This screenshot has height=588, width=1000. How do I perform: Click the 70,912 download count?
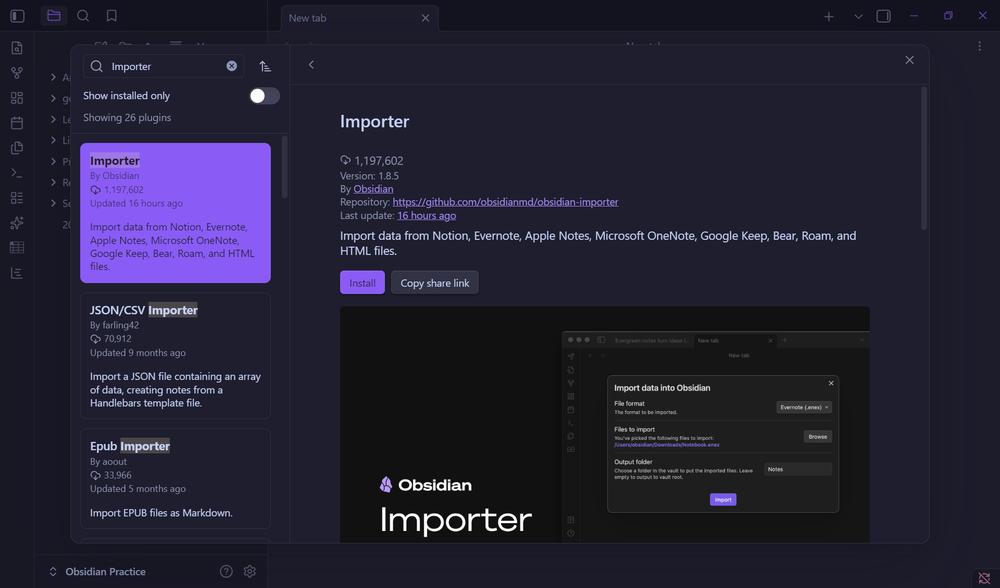coord(117,339)
